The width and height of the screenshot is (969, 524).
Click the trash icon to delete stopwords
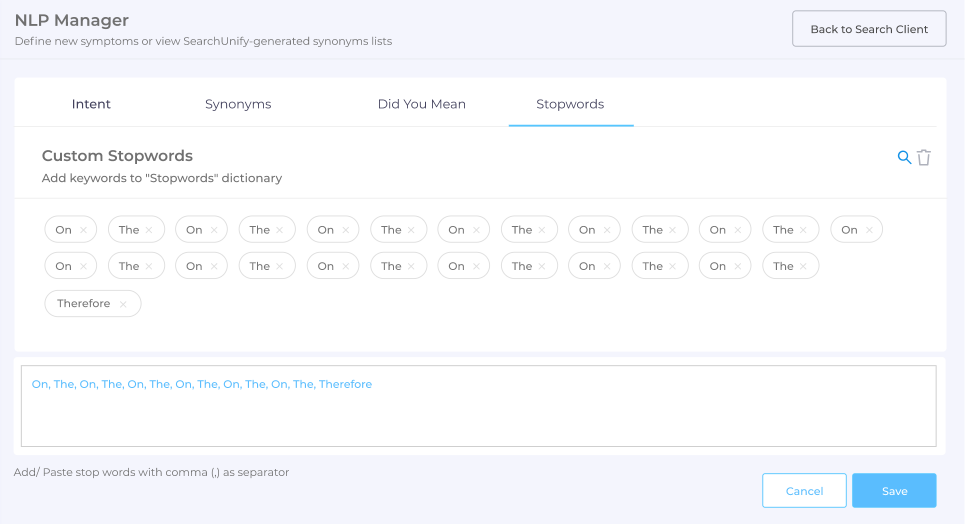click(x=924, y=157)
